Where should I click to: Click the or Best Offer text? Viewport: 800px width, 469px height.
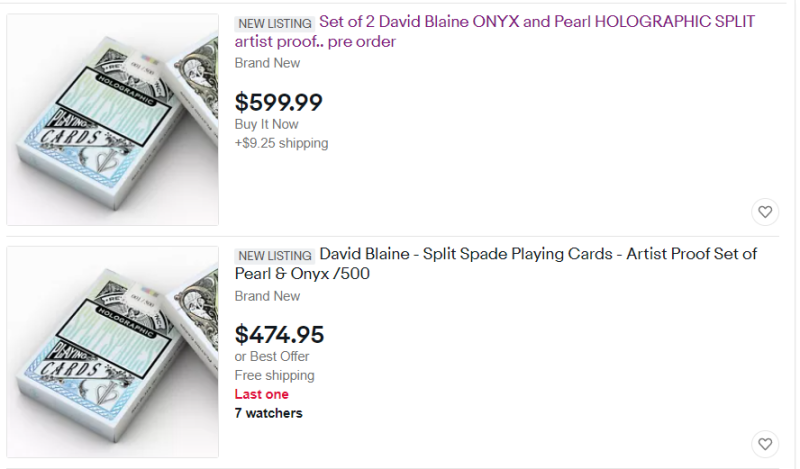(x=272, y=357)
